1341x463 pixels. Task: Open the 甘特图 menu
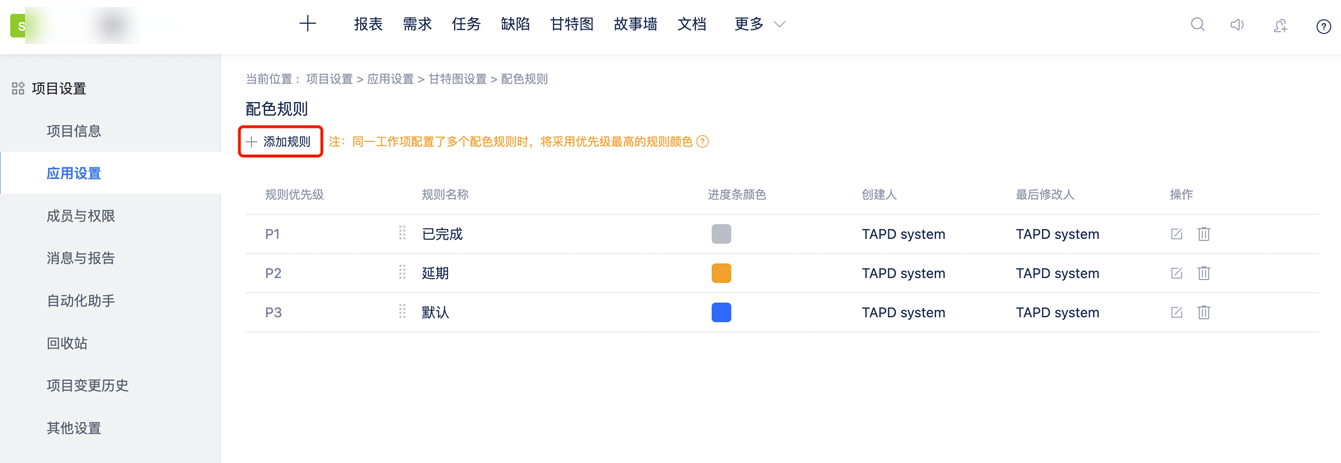572,24
